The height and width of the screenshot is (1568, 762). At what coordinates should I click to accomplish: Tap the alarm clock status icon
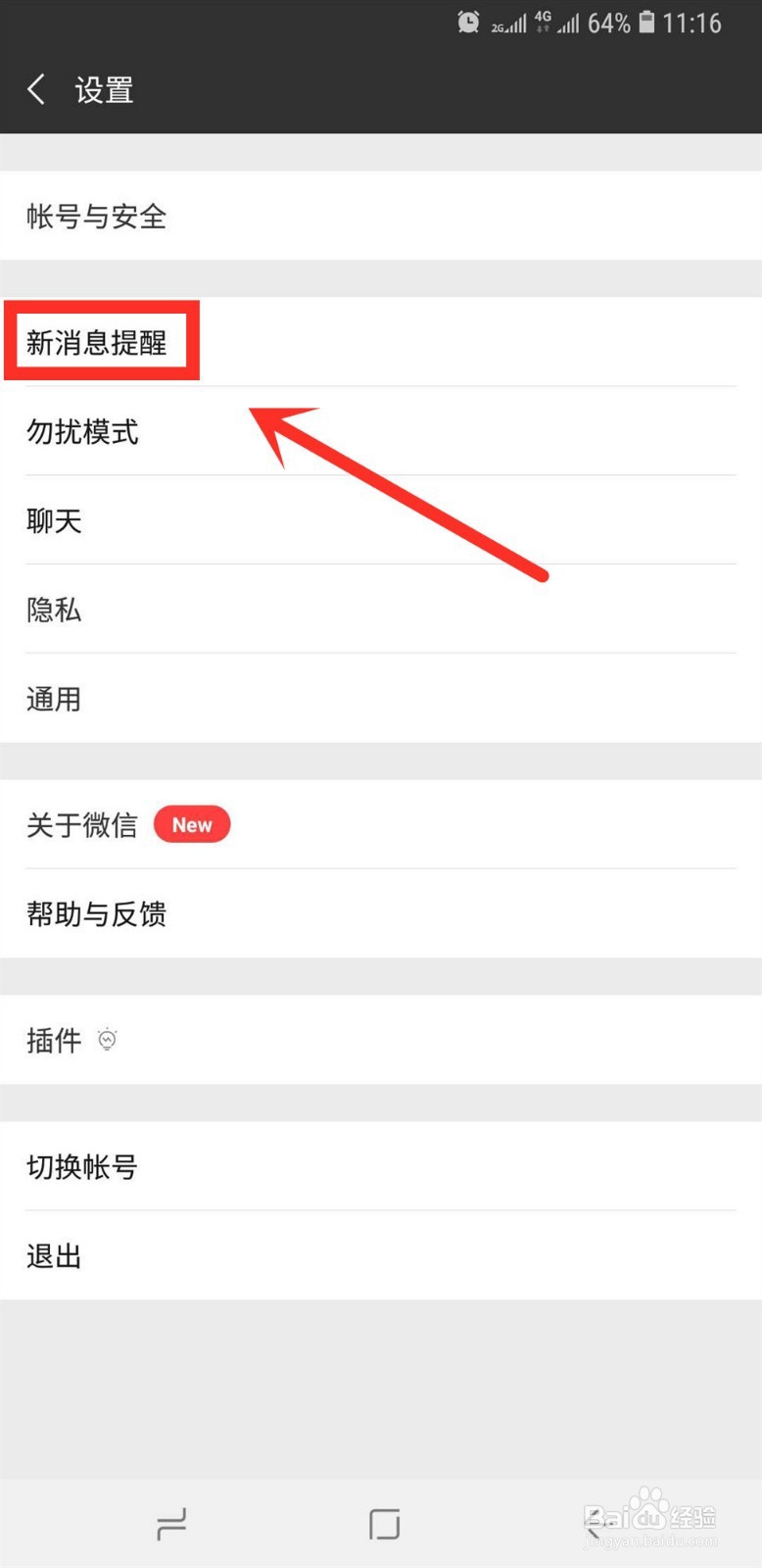pyautogui.click(x=468, y=23)
